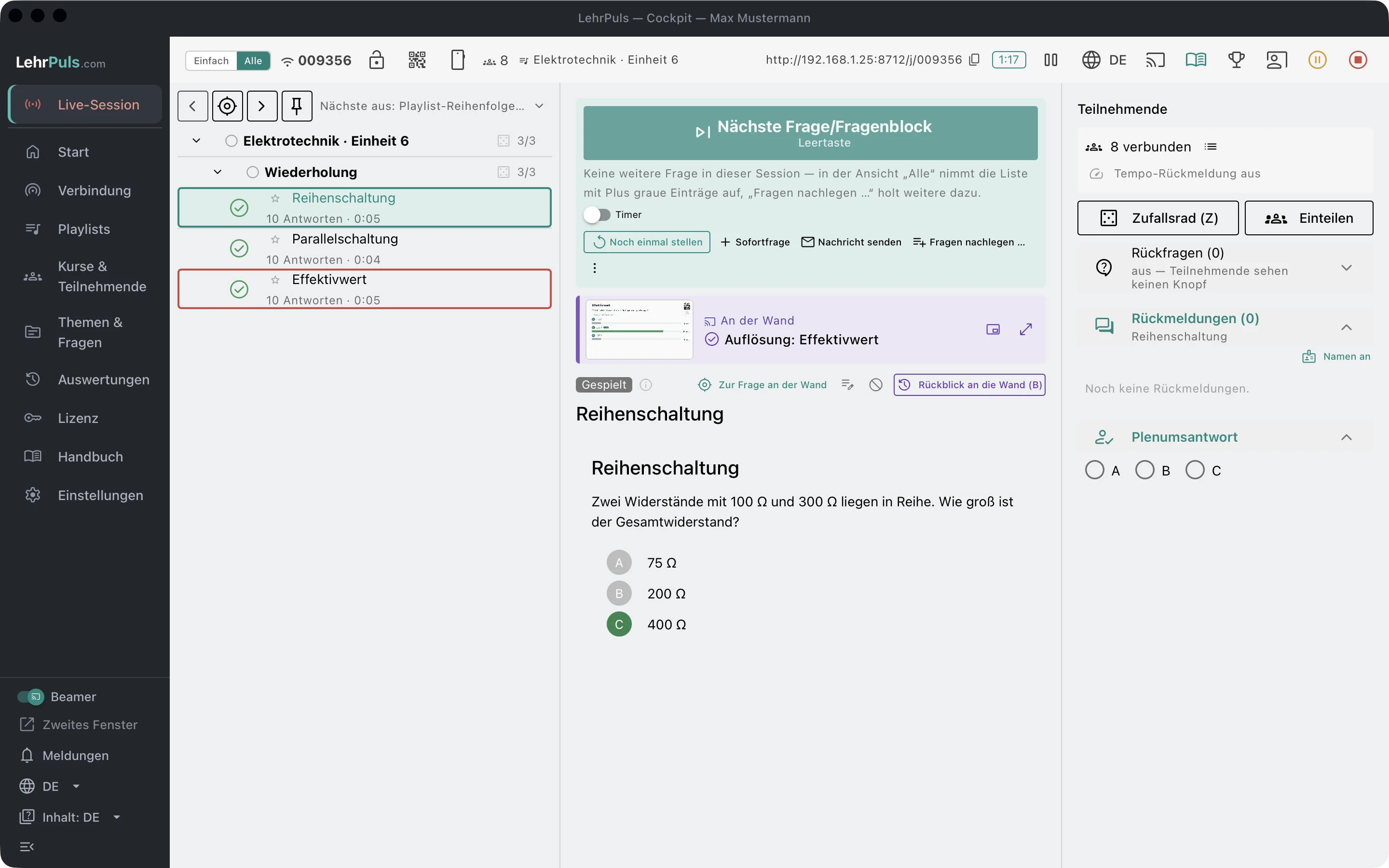Open the phone preview icon
Image resolution: width=1389 pixels, height=868 pixels.
click(457, 60)
